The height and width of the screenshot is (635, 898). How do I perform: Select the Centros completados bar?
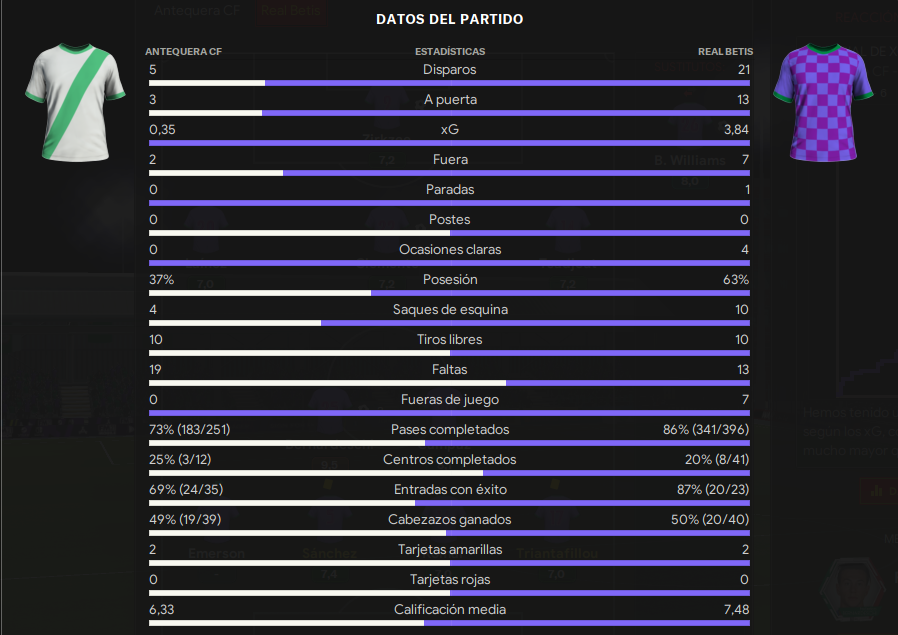click(449, 473)
